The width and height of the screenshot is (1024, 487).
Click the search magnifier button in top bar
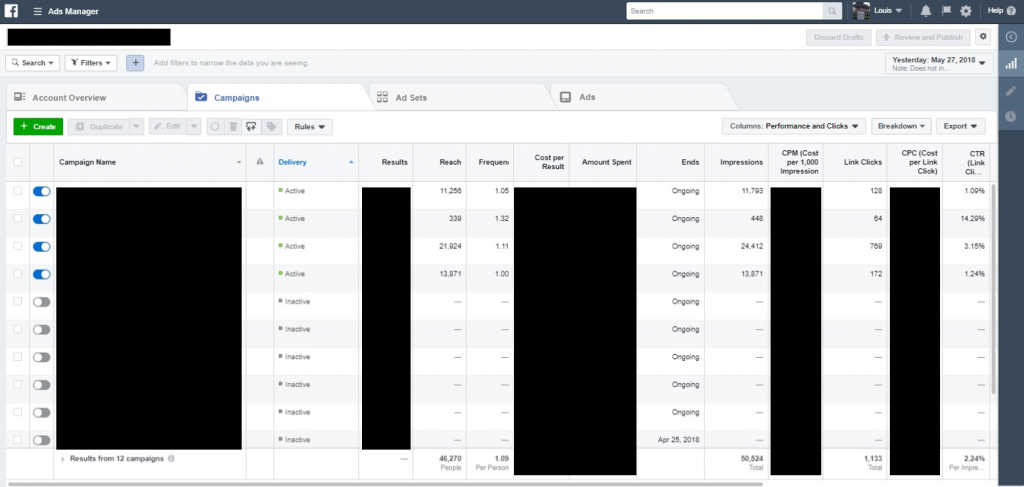click(x=832, y=11)
